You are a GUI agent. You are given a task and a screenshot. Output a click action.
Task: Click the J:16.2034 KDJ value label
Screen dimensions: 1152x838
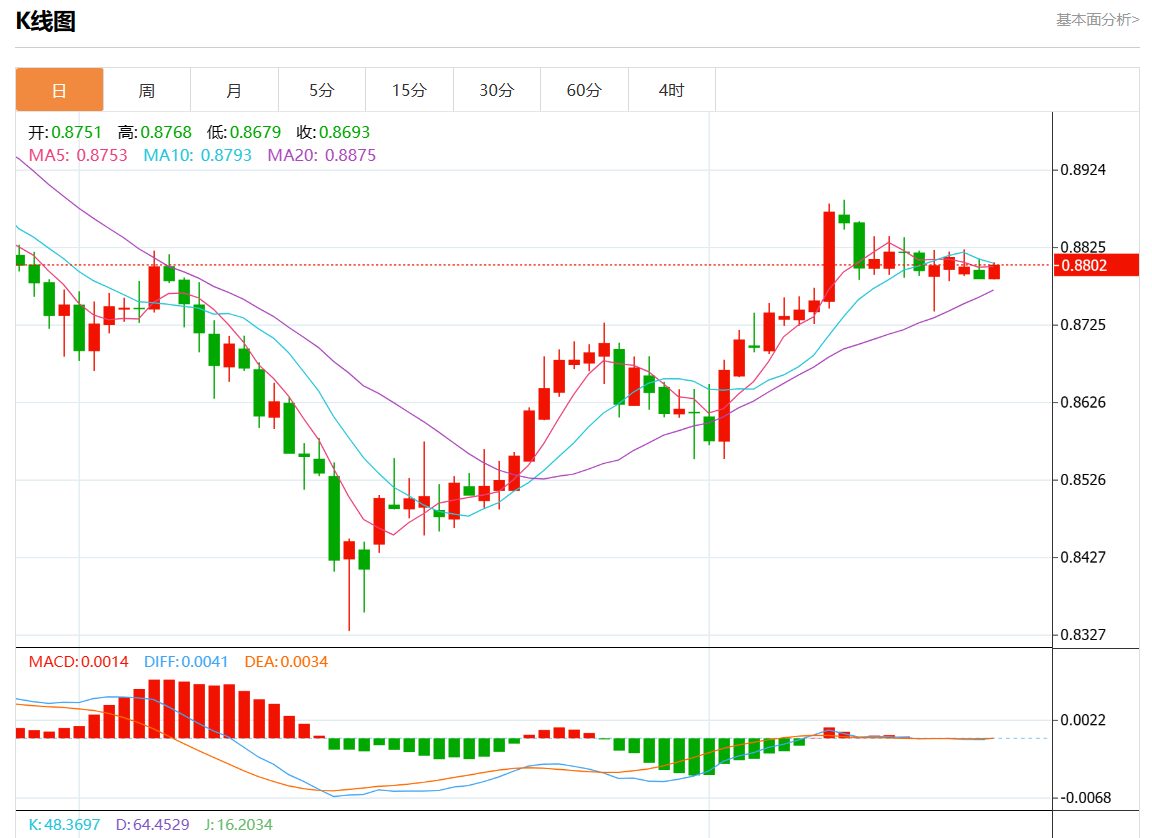238,825
